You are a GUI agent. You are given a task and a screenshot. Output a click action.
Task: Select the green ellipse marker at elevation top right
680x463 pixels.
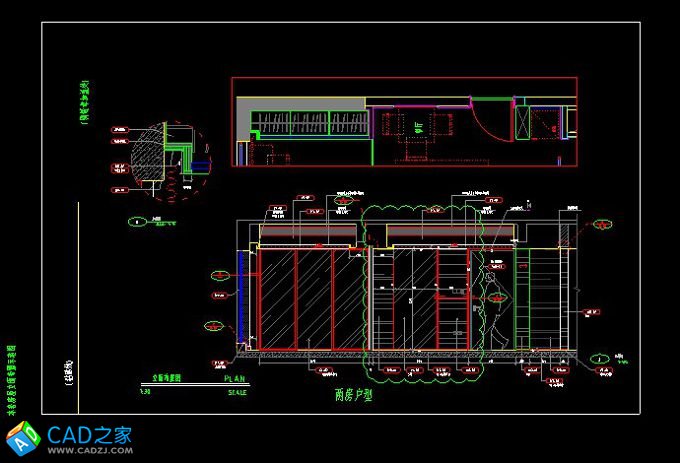coord(603,223)
